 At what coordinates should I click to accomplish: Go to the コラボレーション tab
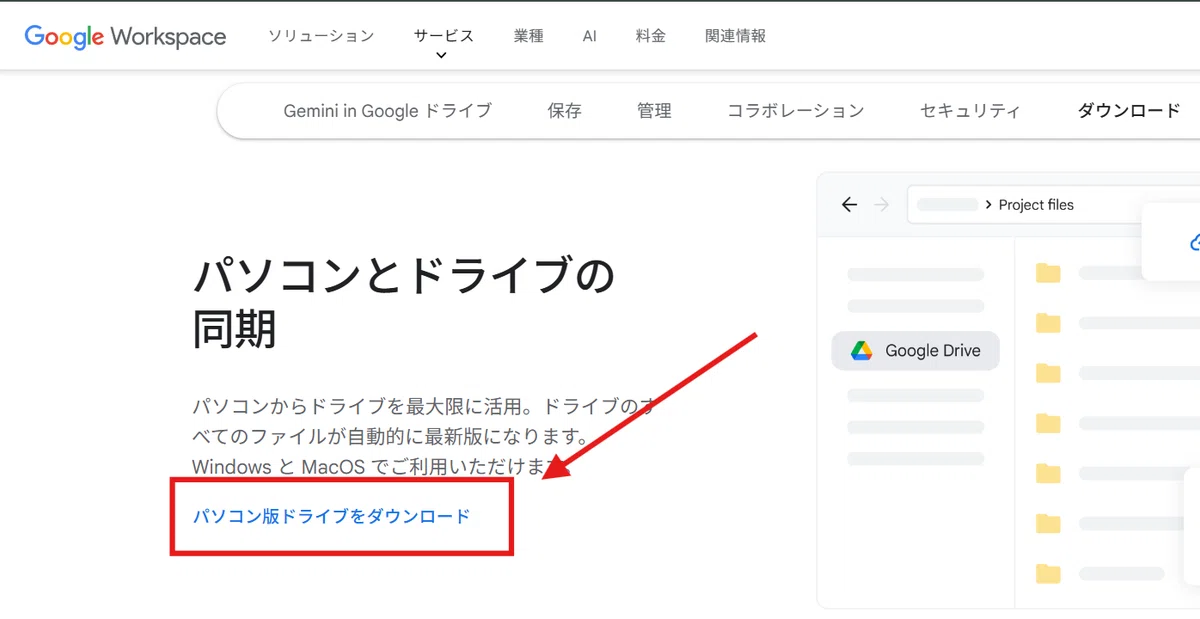click(795, 111)
